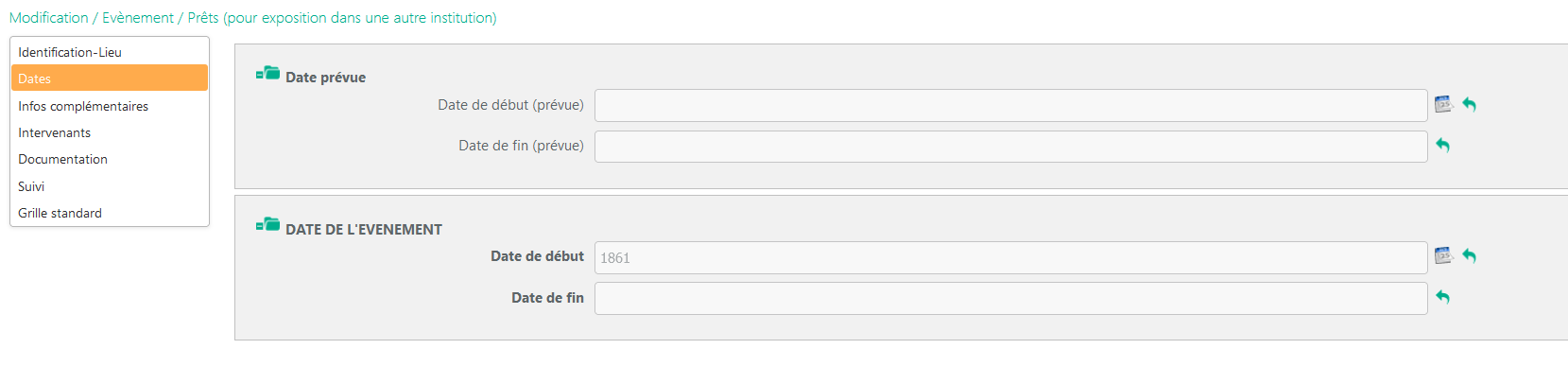Reset the Date de fin (prévue) field
The width and height of the screenshot is (1568, 384).
click(x=1443, y=146)
